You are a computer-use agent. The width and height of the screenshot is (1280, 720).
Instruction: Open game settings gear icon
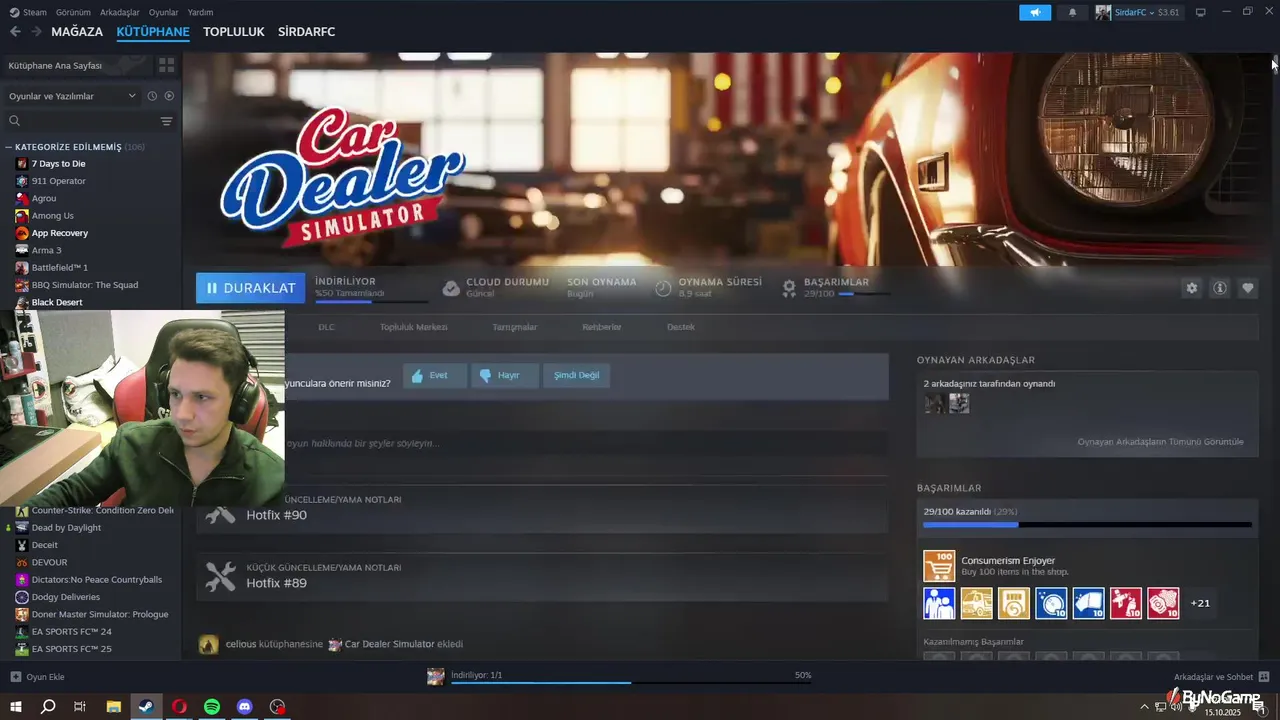(1191, 288)
